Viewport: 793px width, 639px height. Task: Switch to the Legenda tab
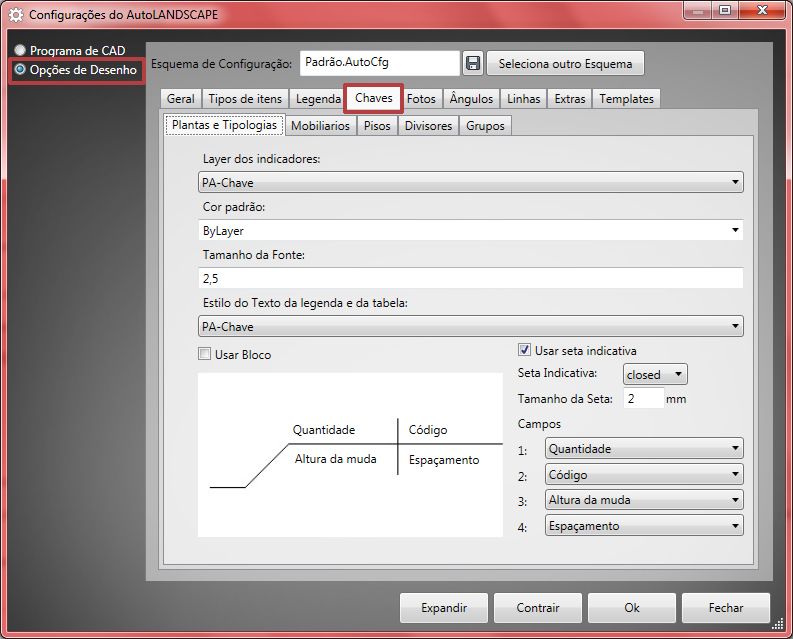coord(318,99)
